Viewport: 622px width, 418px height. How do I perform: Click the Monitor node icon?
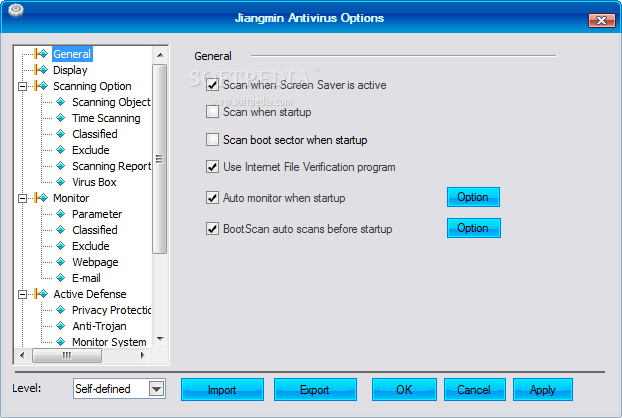[41, 197]
